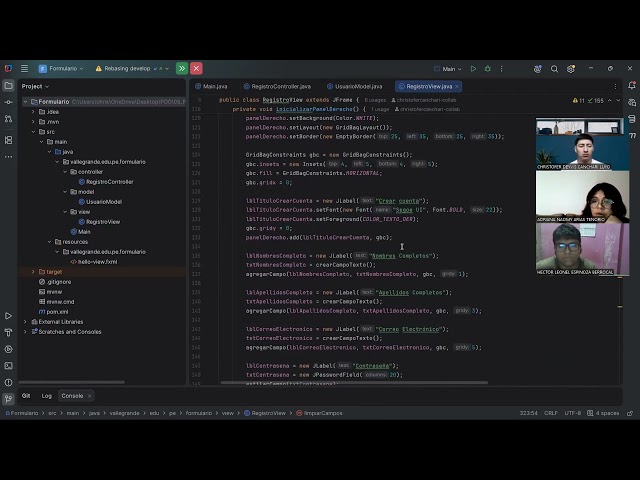Click editor horizontal scrollbar
Image resolution: width=640 pixels, height=480 pixels.
[x=354, y=382]
